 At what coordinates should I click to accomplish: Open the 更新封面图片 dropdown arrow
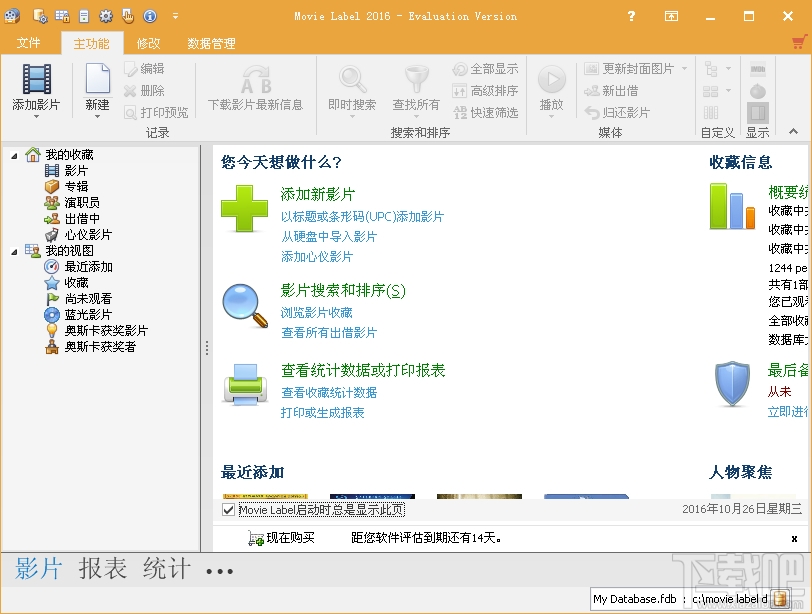(685, 68)
